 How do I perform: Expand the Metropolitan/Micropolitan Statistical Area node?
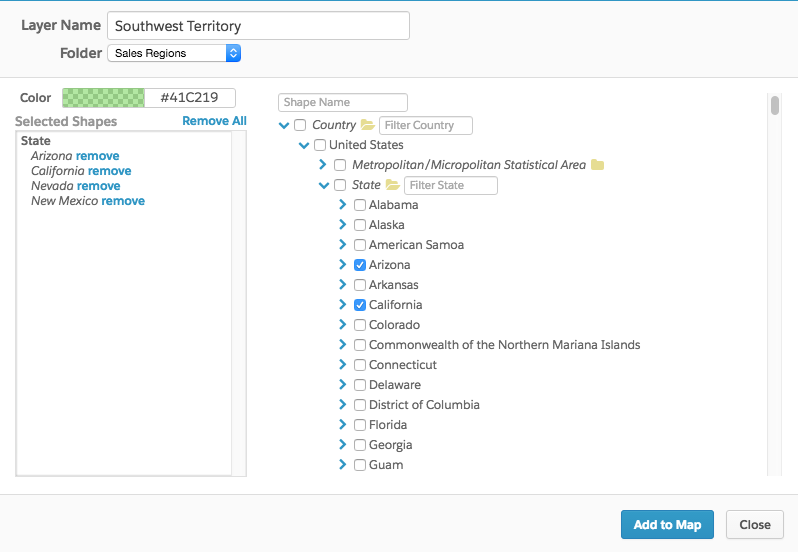323,164
